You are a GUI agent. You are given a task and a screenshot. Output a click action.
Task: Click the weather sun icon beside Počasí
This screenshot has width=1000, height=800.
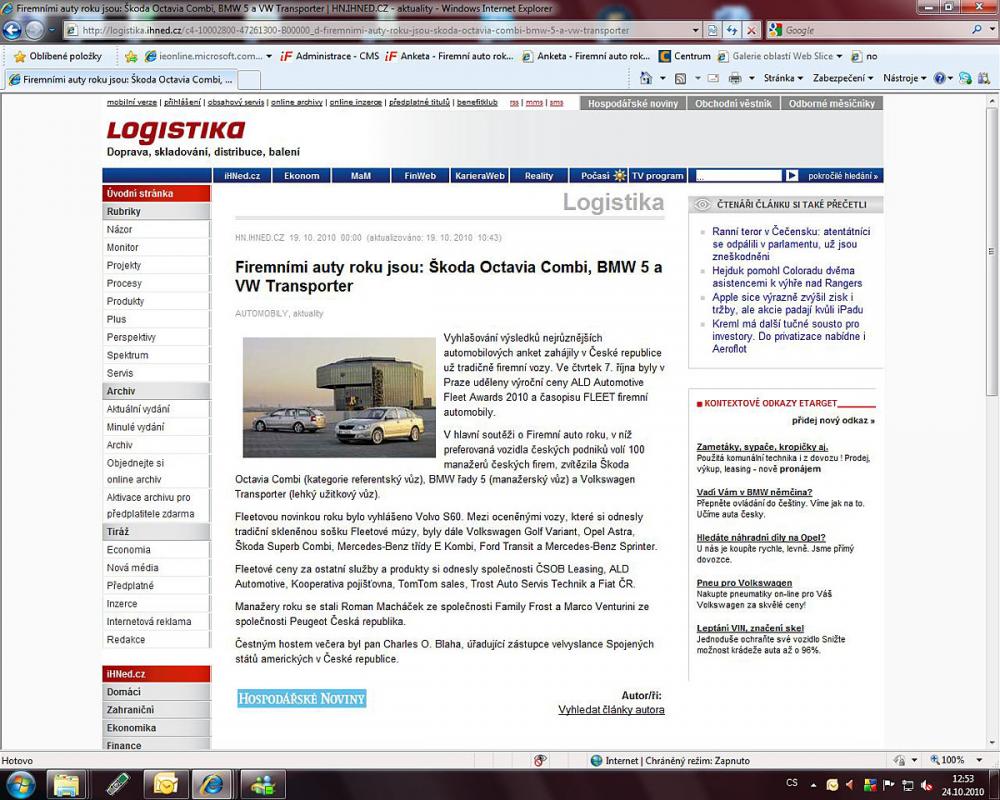point(619,175)
